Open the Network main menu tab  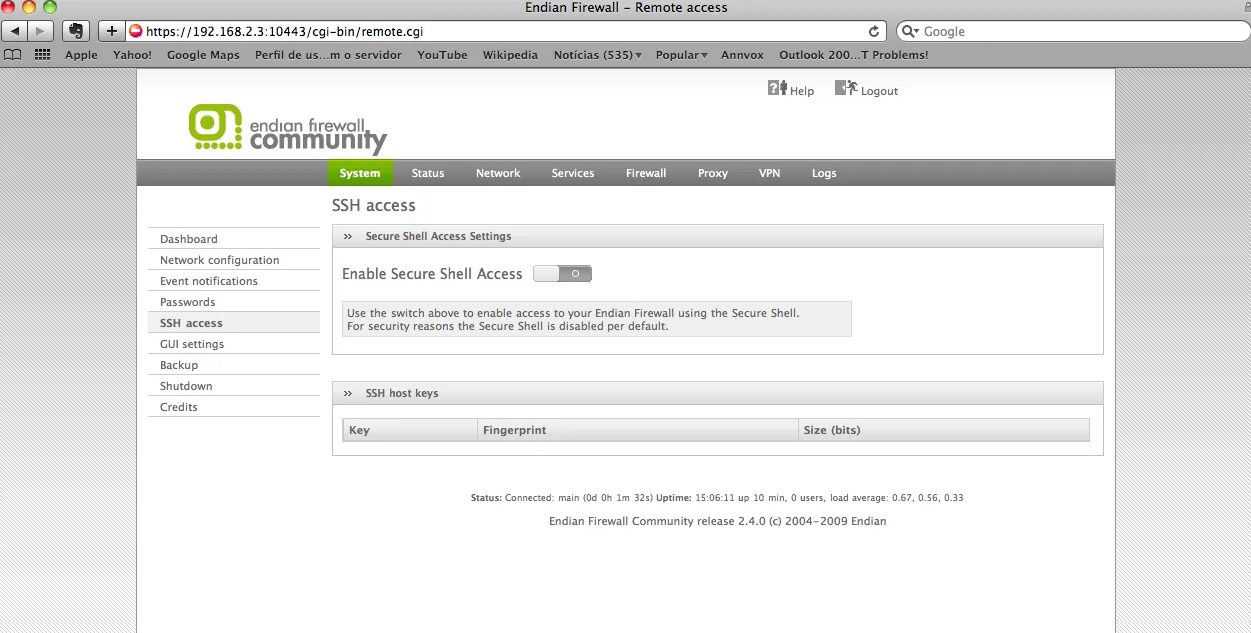point(498,173)
